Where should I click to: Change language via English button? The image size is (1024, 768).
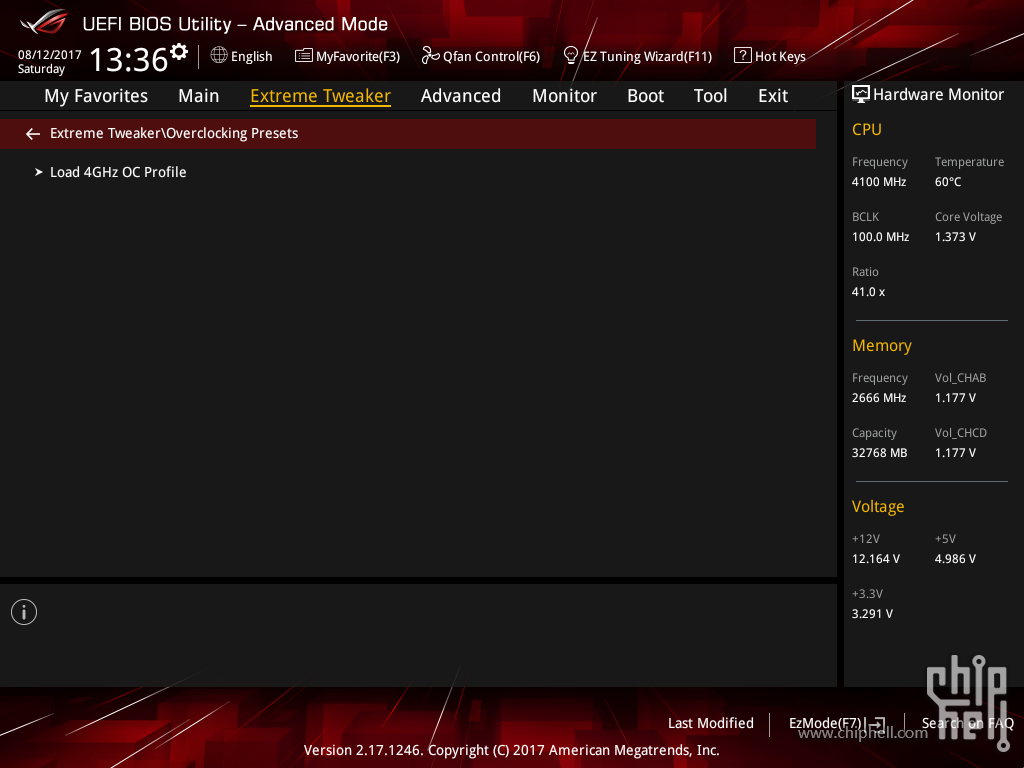[x=251, y=57]
